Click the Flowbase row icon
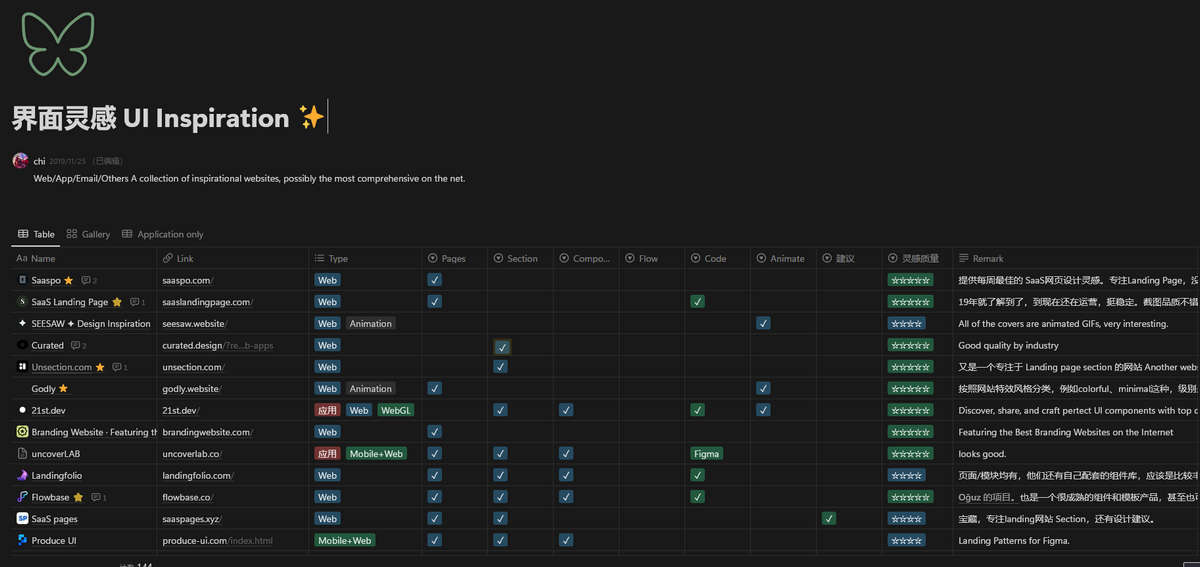The height and width of the screenshot is (567, 1200). coord(22,497)
